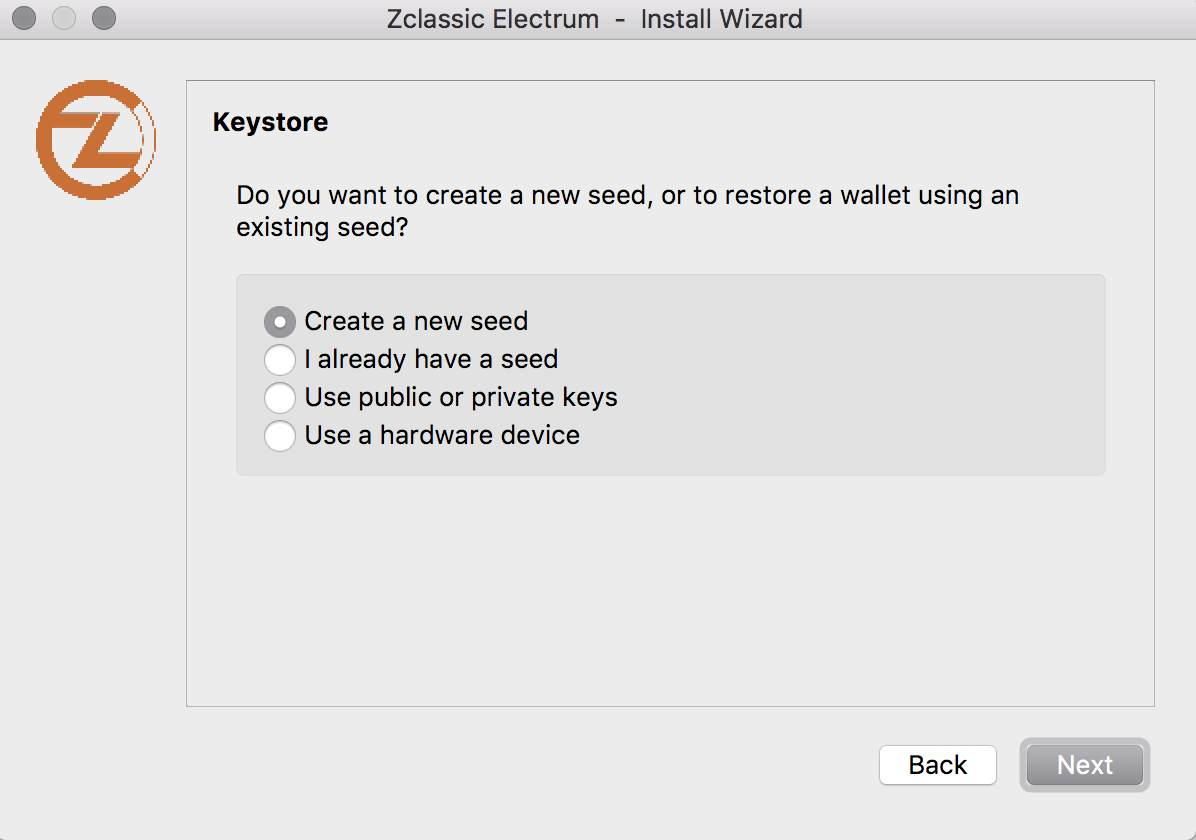Pick the Use a hardware device radio
1196x840 pixels.
280,436
